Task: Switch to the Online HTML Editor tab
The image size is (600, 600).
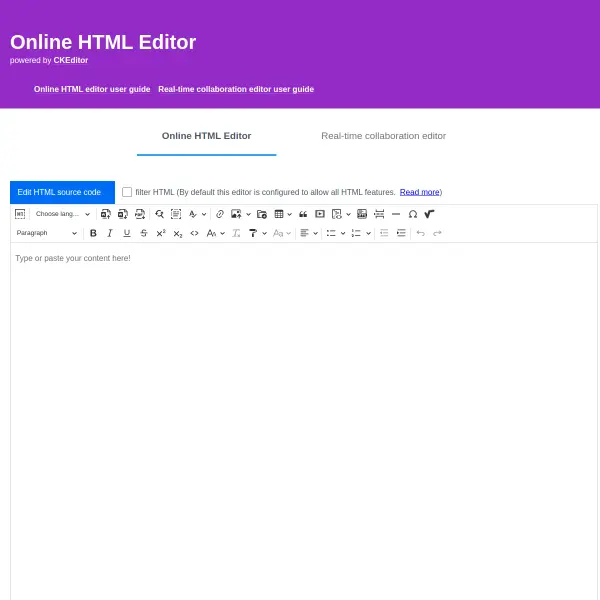Action: click(207, 136)
